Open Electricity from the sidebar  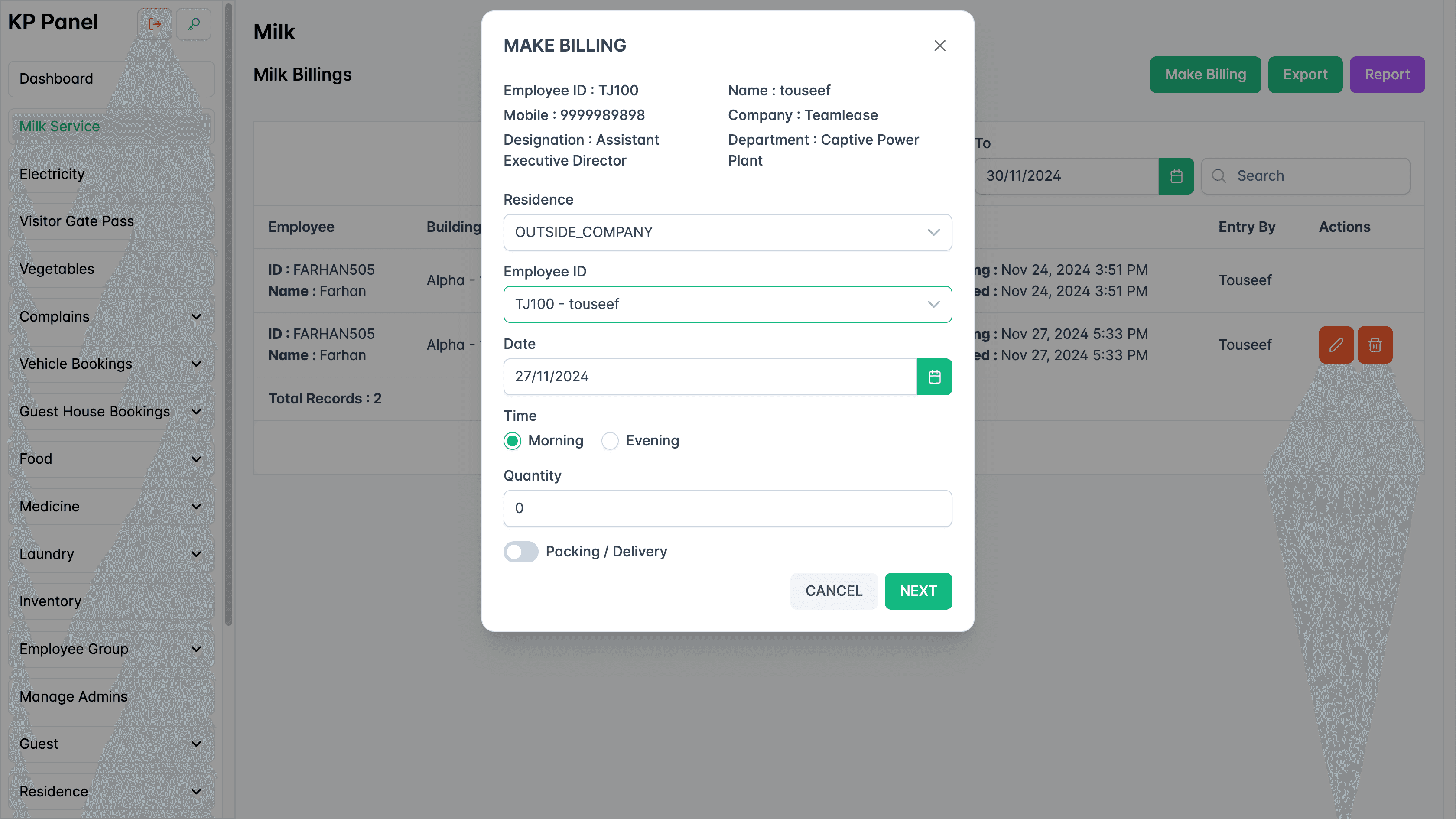(111, 174)
